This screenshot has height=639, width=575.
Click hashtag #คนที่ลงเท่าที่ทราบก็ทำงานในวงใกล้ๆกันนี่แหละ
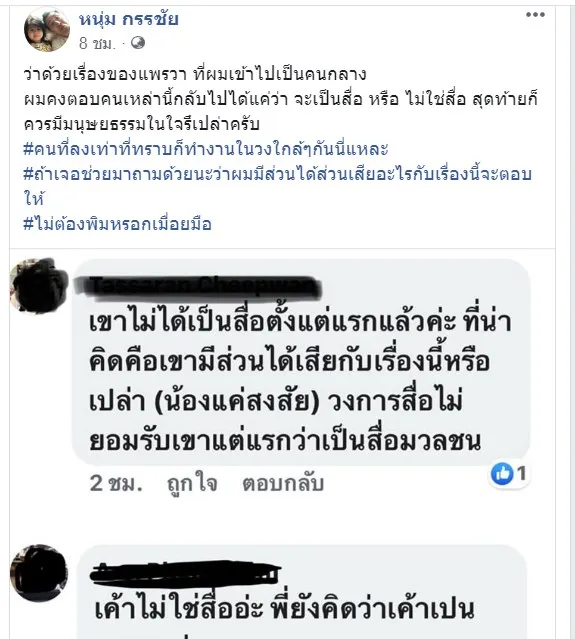pyautogui.click(x=206, y=149)
